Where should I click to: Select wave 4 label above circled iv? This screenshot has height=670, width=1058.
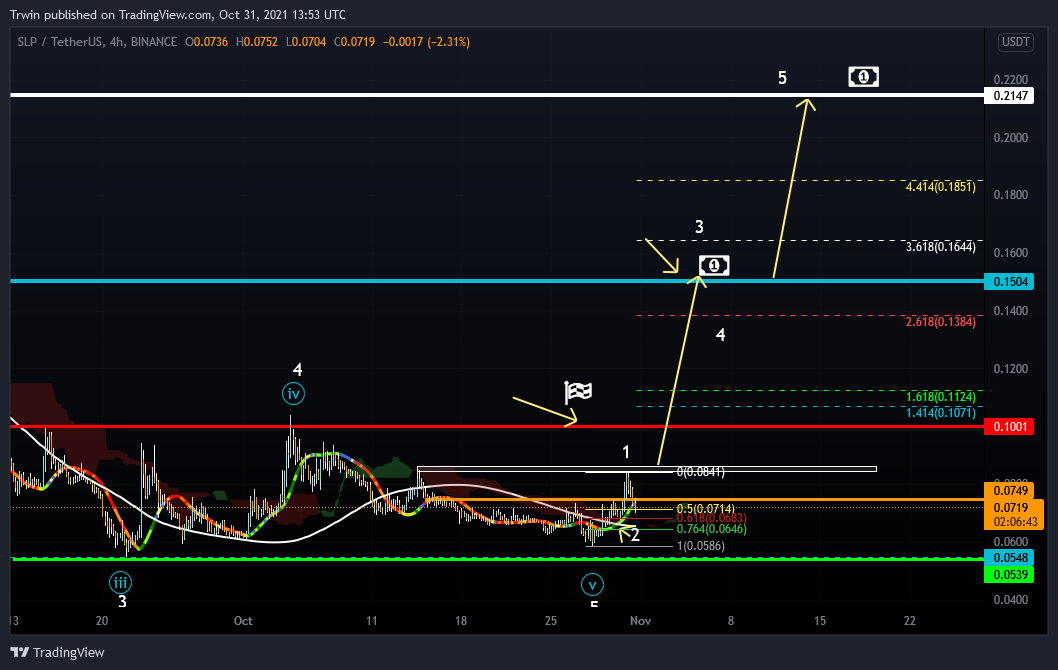click(298, 370)
